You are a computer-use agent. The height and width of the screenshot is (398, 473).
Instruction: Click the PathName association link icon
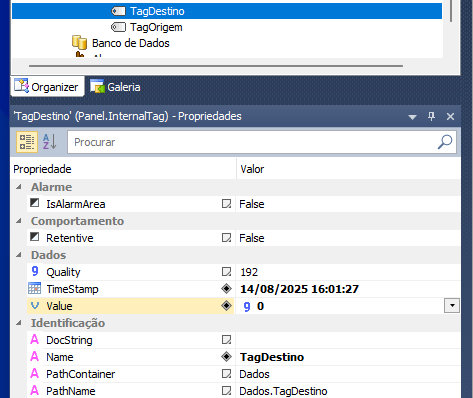pyautogui.click(x=226, y=391)
